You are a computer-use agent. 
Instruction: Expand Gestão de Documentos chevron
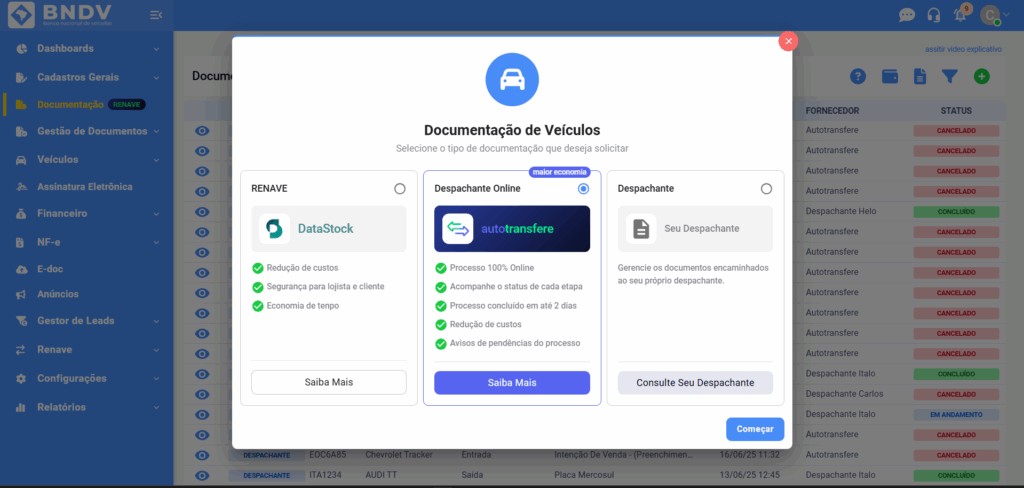tap(157, 131)
